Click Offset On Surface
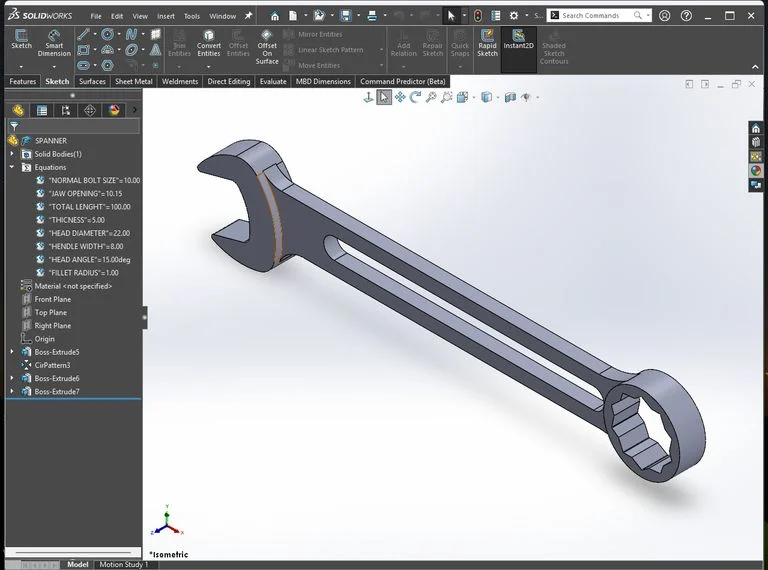768x570 pixels. point(267,47)
